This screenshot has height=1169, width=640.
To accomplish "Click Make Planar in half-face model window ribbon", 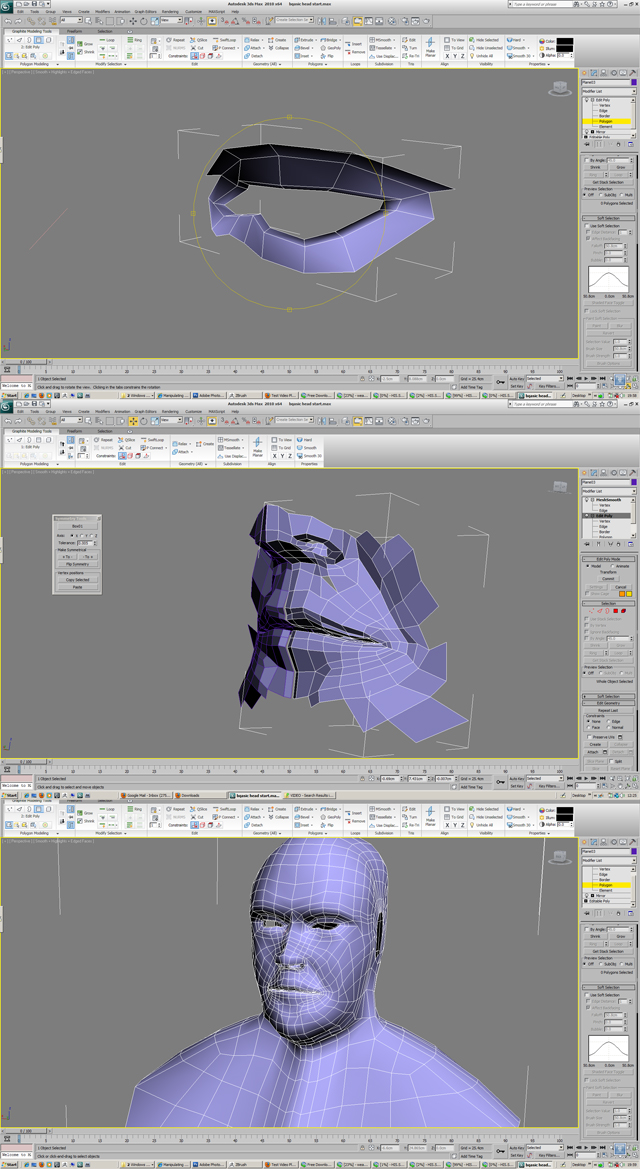I will tap(257, 447).
